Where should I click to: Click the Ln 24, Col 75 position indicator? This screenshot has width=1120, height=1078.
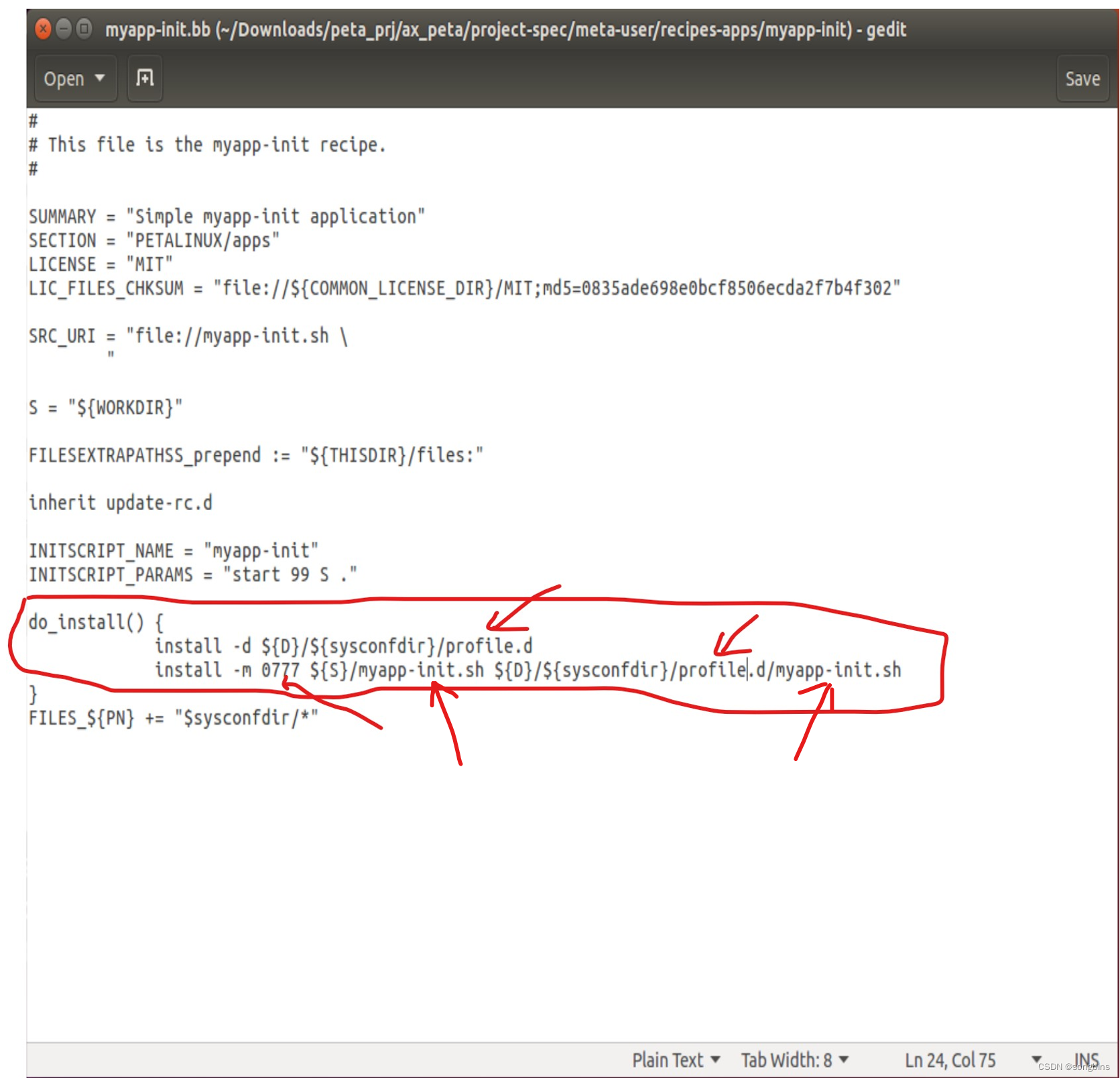coord(950,1060)
